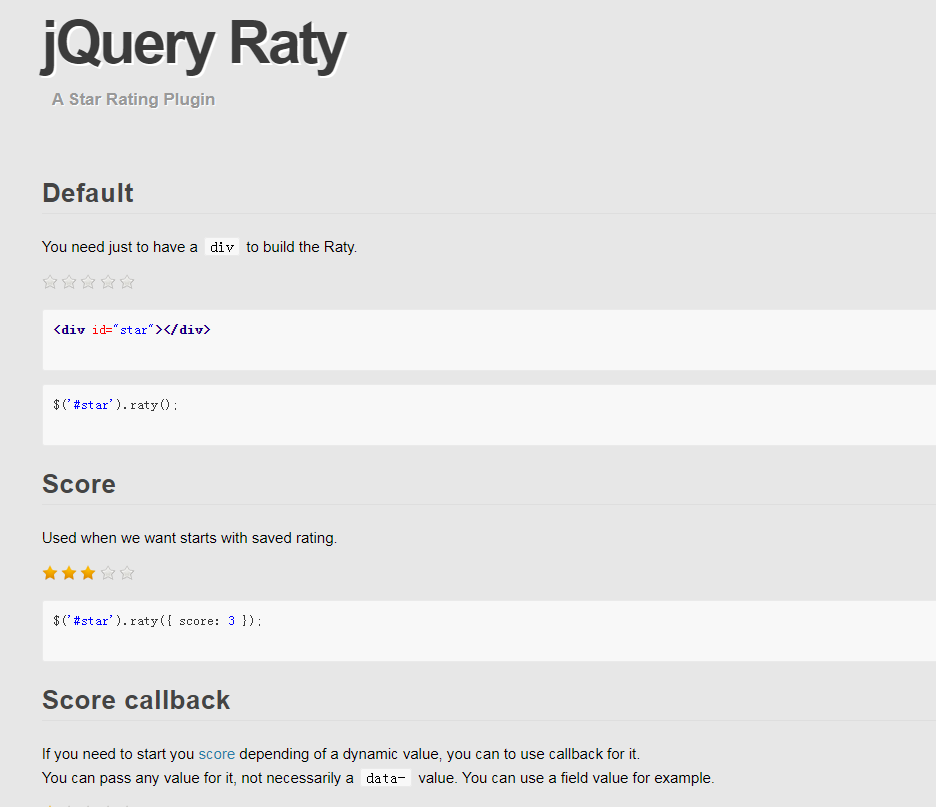Click the div id star HTML code block

[489, 340]
